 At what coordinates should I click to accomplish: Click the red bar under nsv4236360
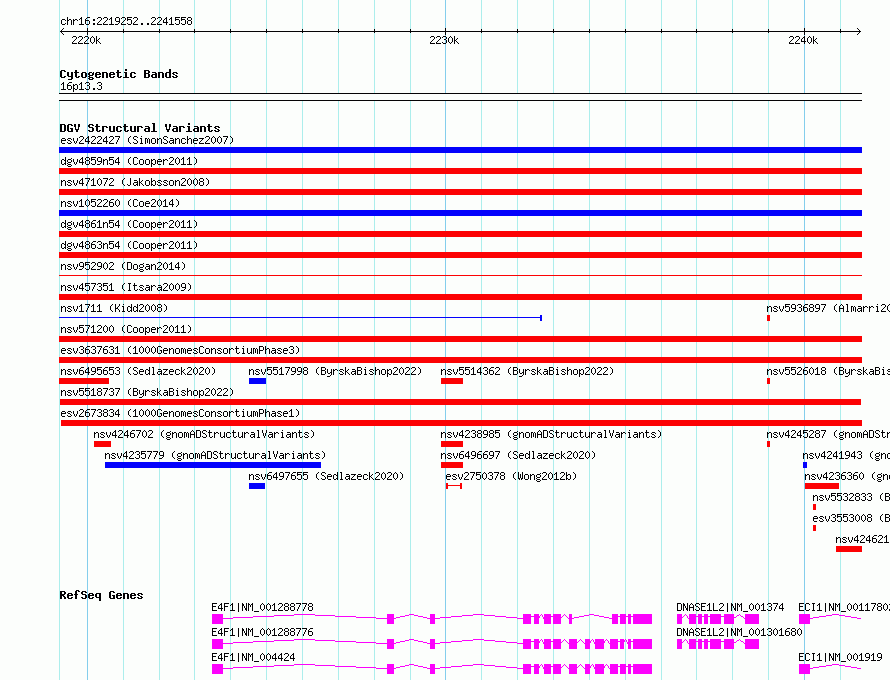coord(821,486)
